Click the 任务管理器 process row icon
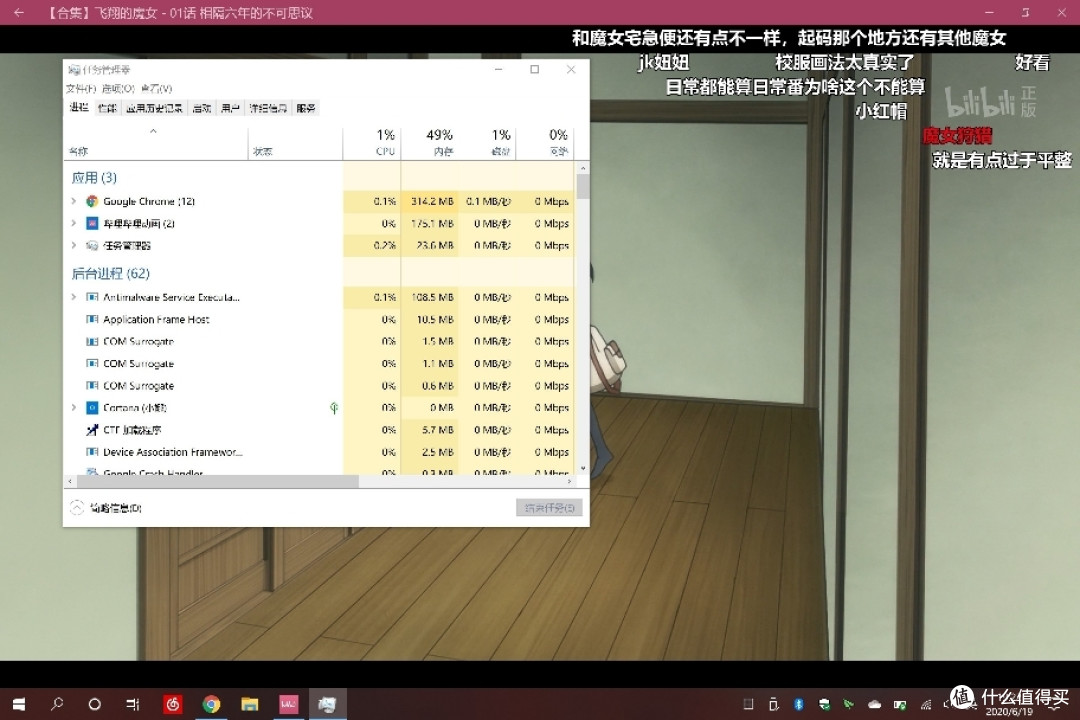 click(92, 245)
